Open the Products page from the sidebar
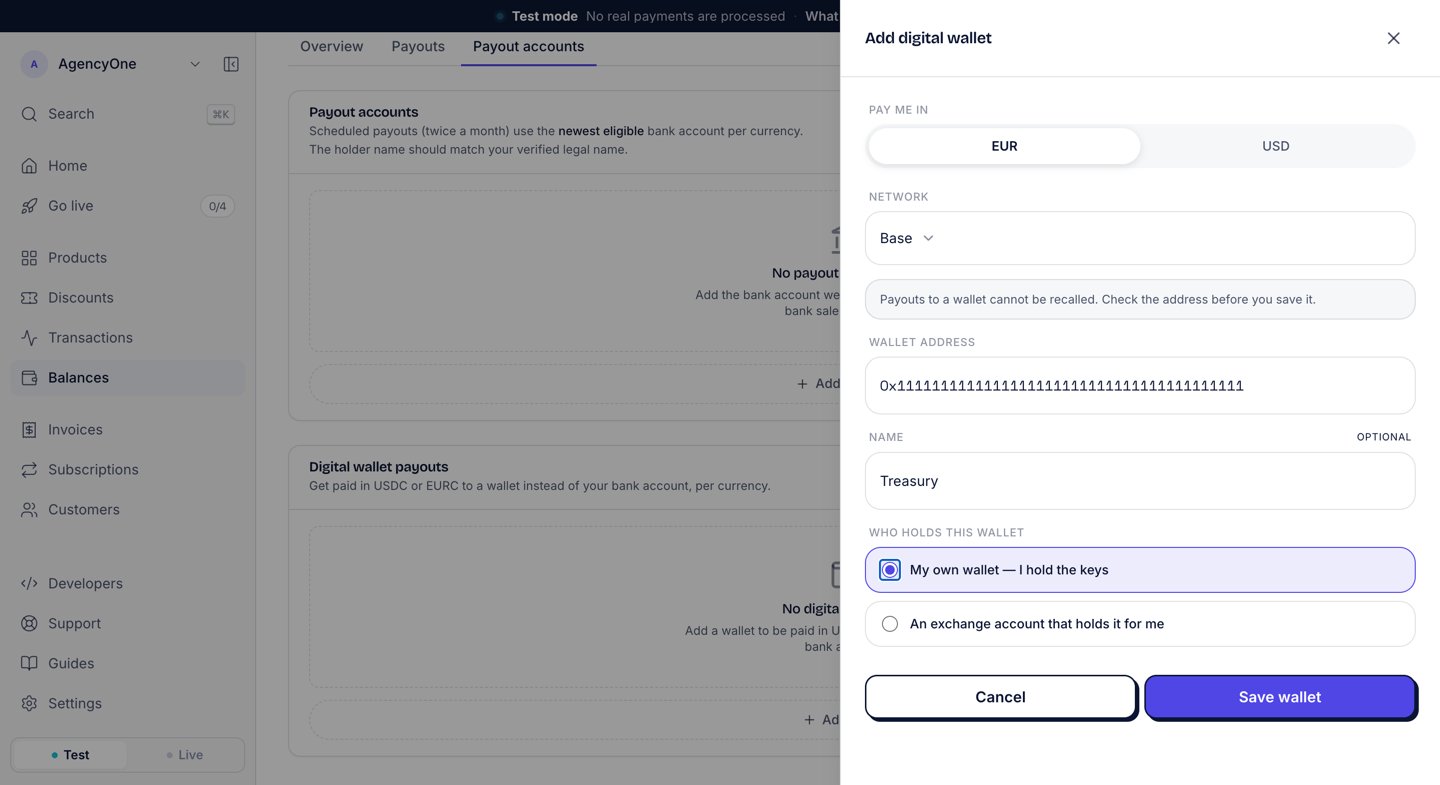 click(128, 258)
